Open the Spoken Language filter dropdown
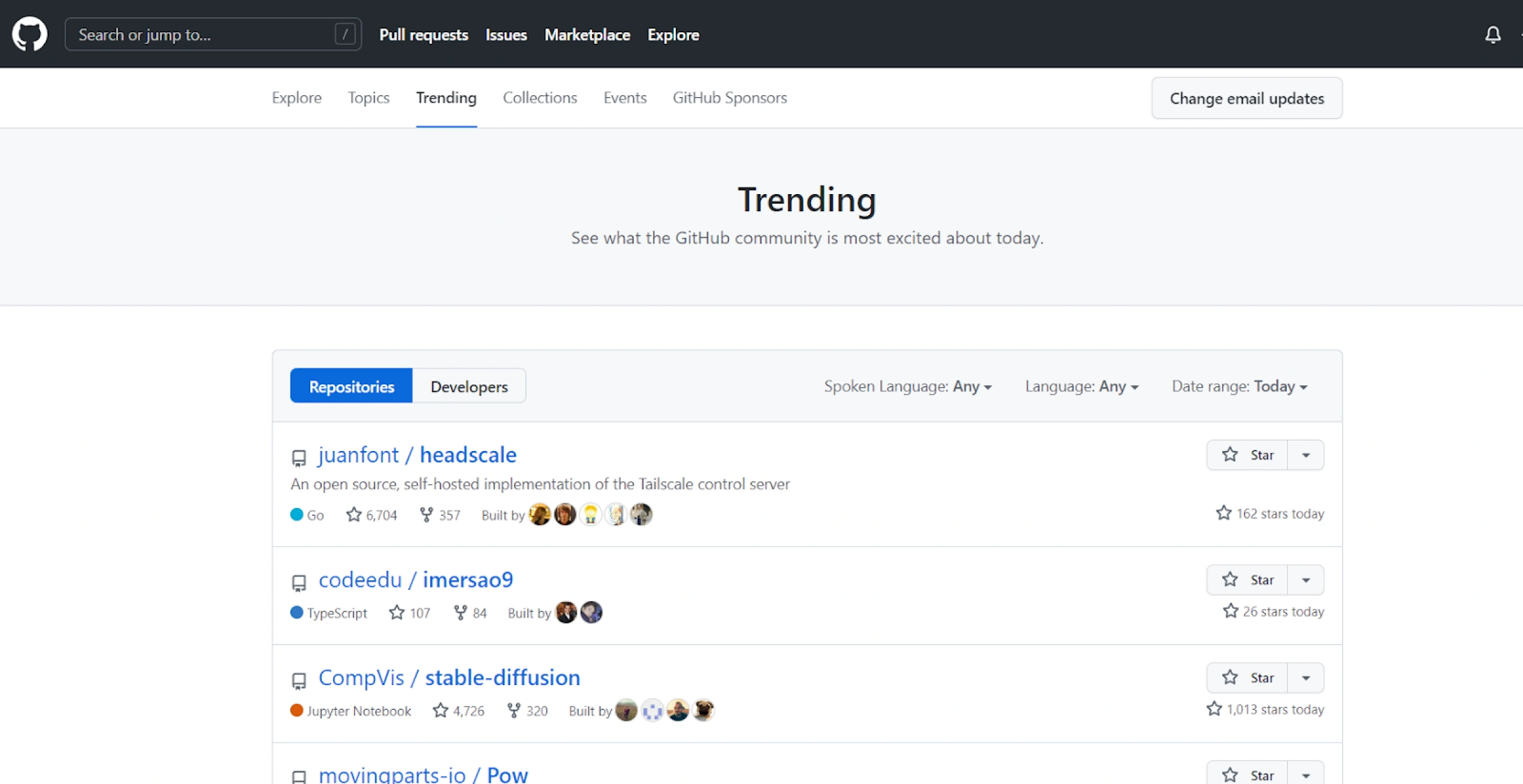The image size is (1523, 784). pos(907,386)
